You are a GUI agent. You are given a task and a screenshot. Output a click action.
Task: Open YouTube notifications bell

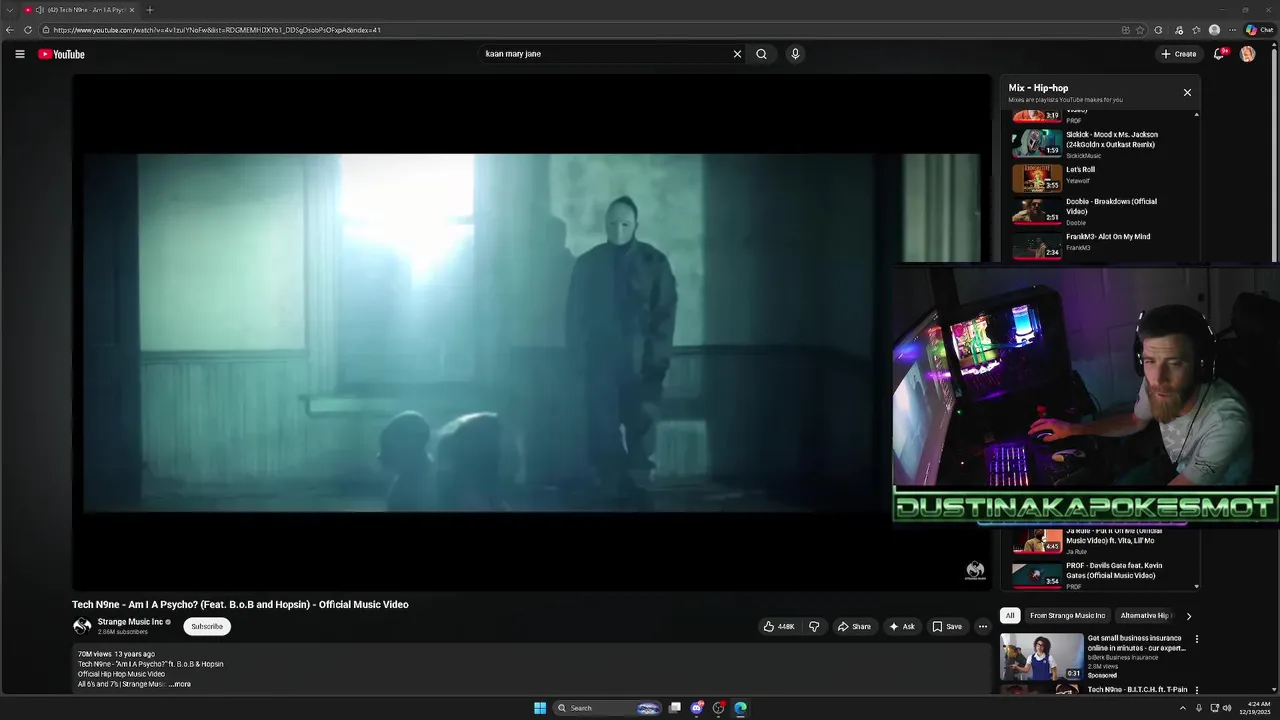click(1218, 54)
